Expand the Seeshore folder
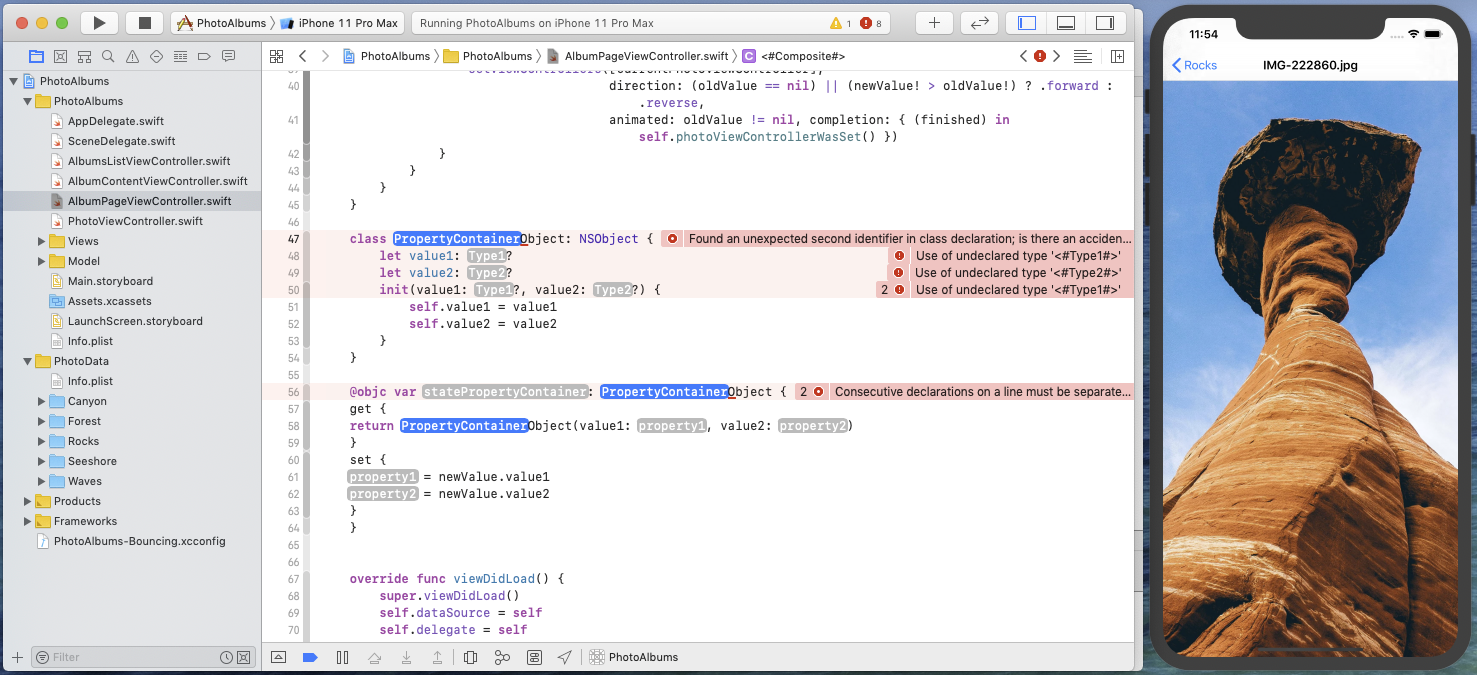 tap(41, 461)
